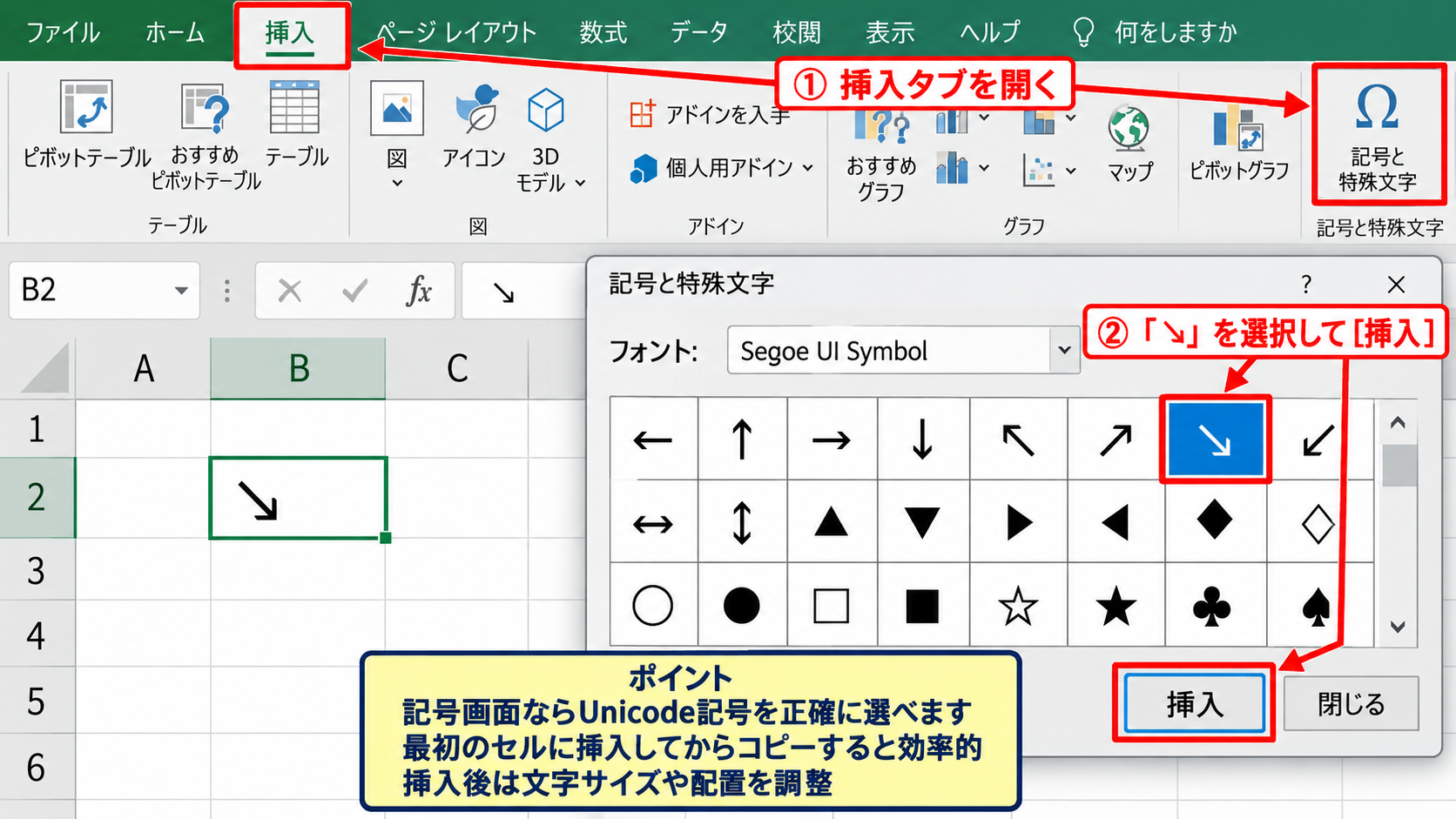Select the white star ☆ symbol
The image size is (1456, 819).
1018,605
